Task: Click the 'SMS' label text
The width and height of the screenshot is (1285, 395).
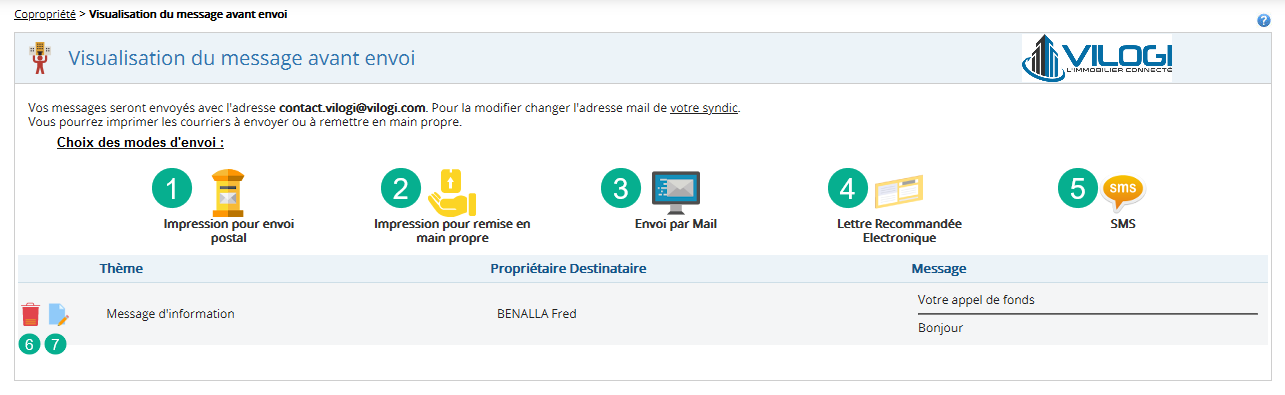Action: [1123, 224]
